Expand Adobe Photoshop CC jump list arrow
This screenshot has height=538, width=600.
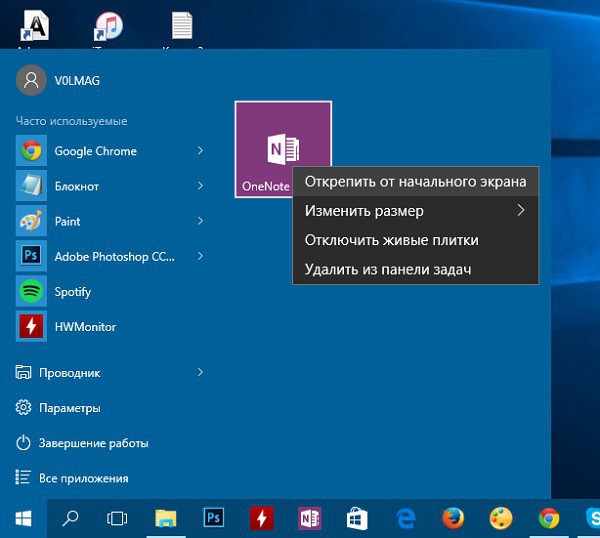click(x=200, y=256)
